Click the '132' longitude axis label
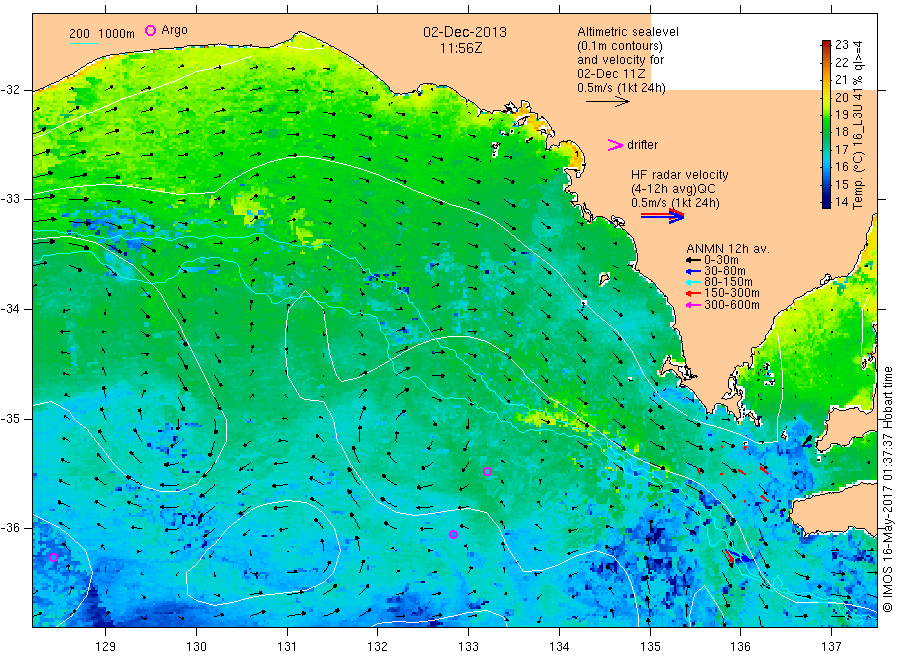 (x=378, y=647)
